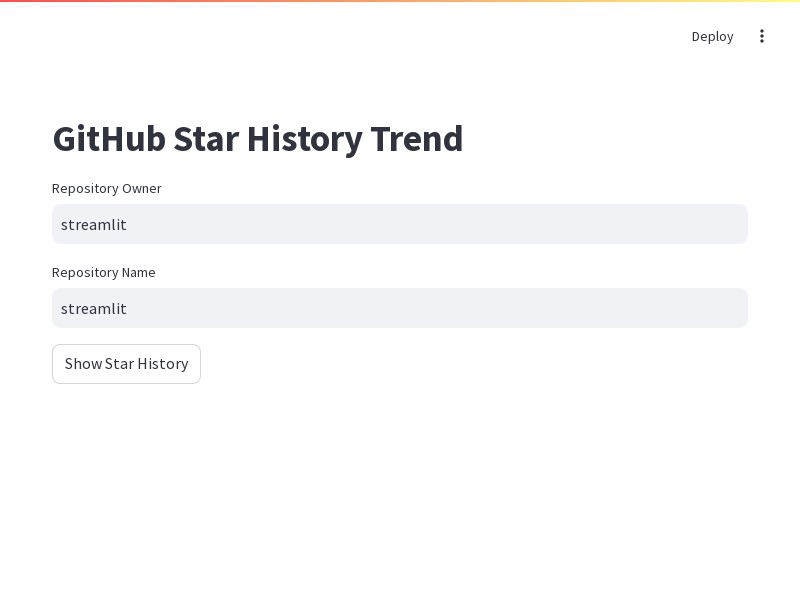Click the Show Star History button
The image size is (800, 600).
tap(127, 364)
